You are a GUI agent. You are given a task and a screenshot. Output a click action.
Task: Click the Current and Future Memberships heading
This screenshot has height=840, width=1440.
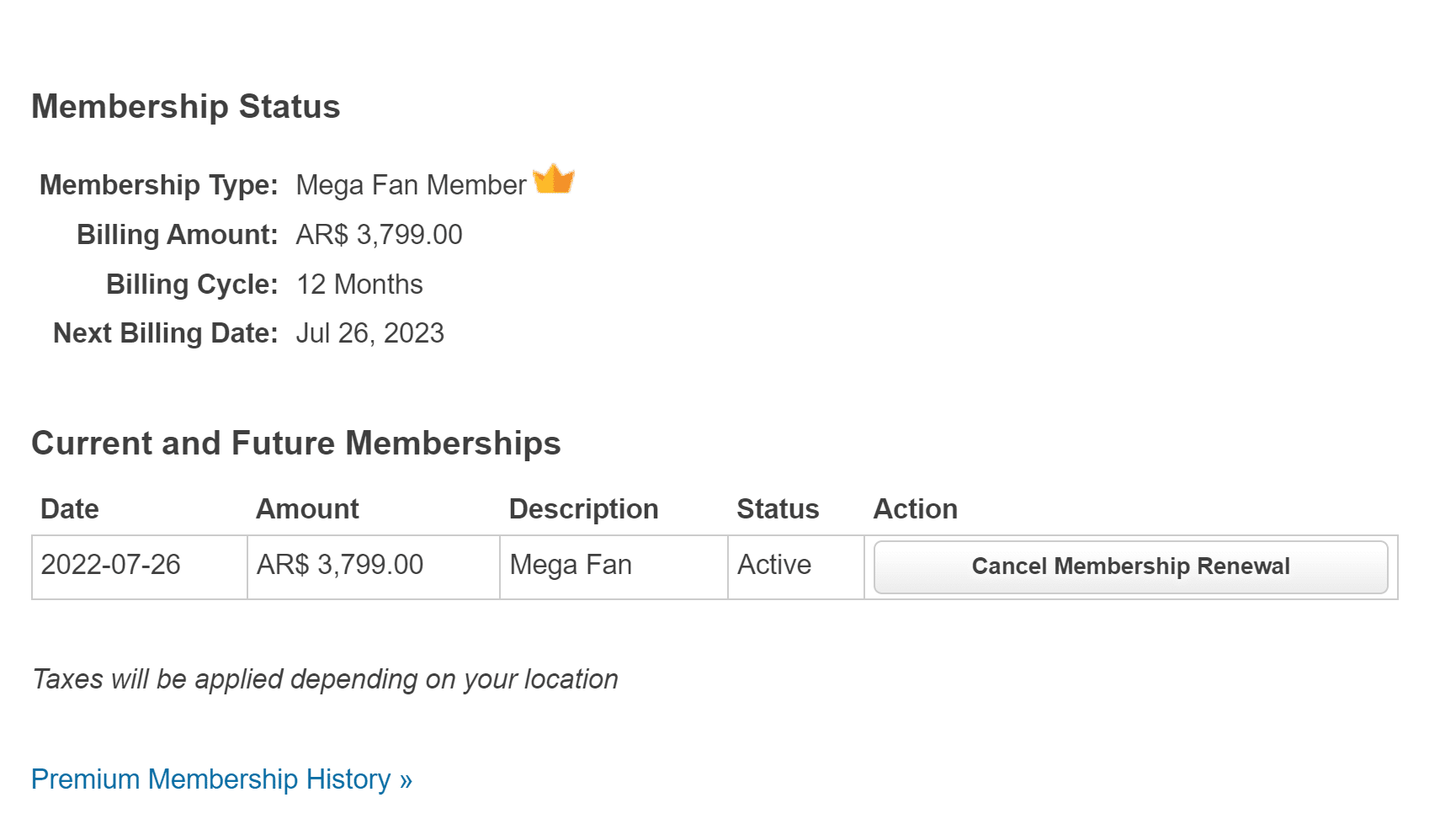tap(296, 444)
